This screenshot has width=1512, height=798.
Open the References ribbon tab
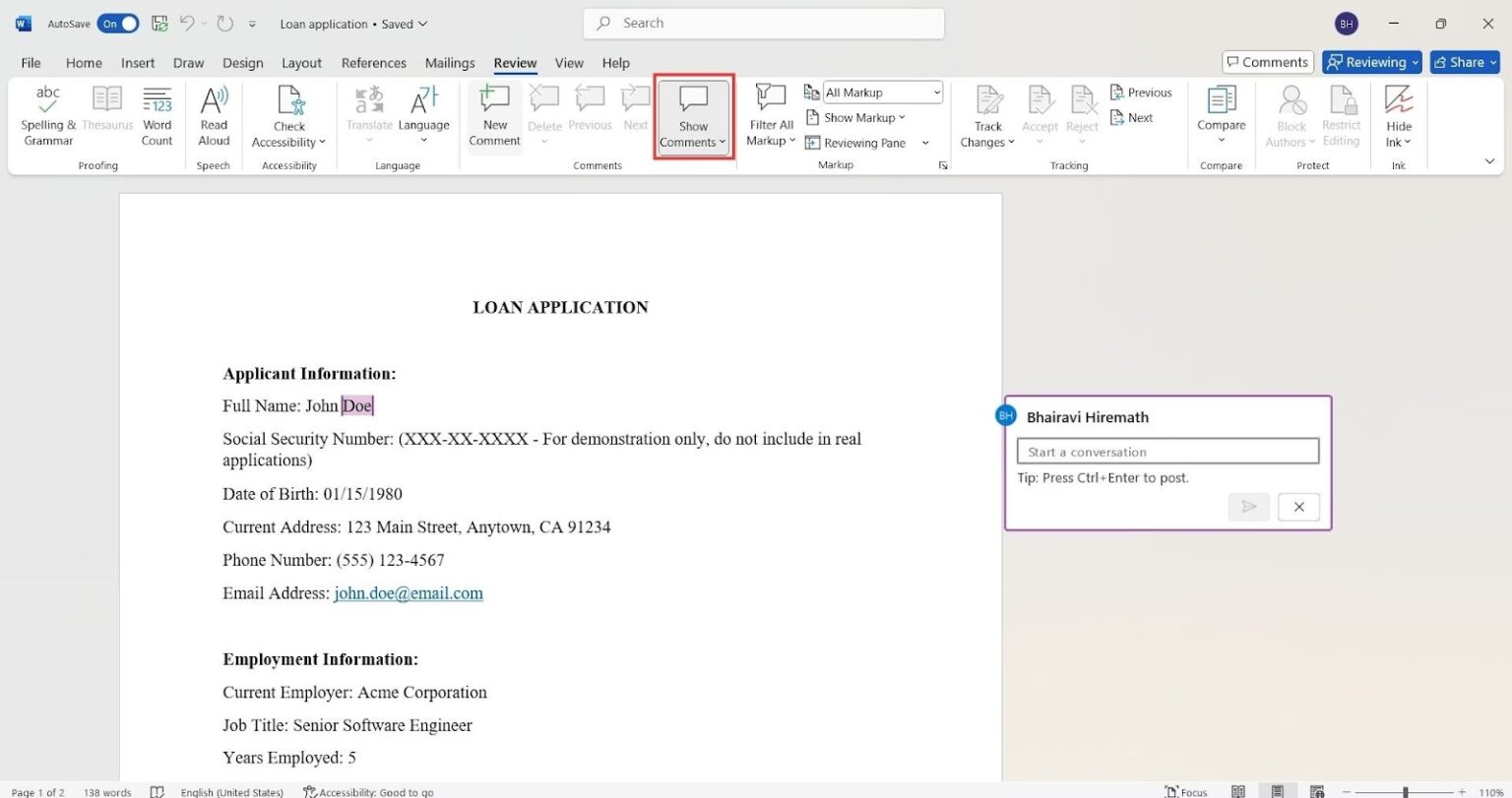pos(373,62)
